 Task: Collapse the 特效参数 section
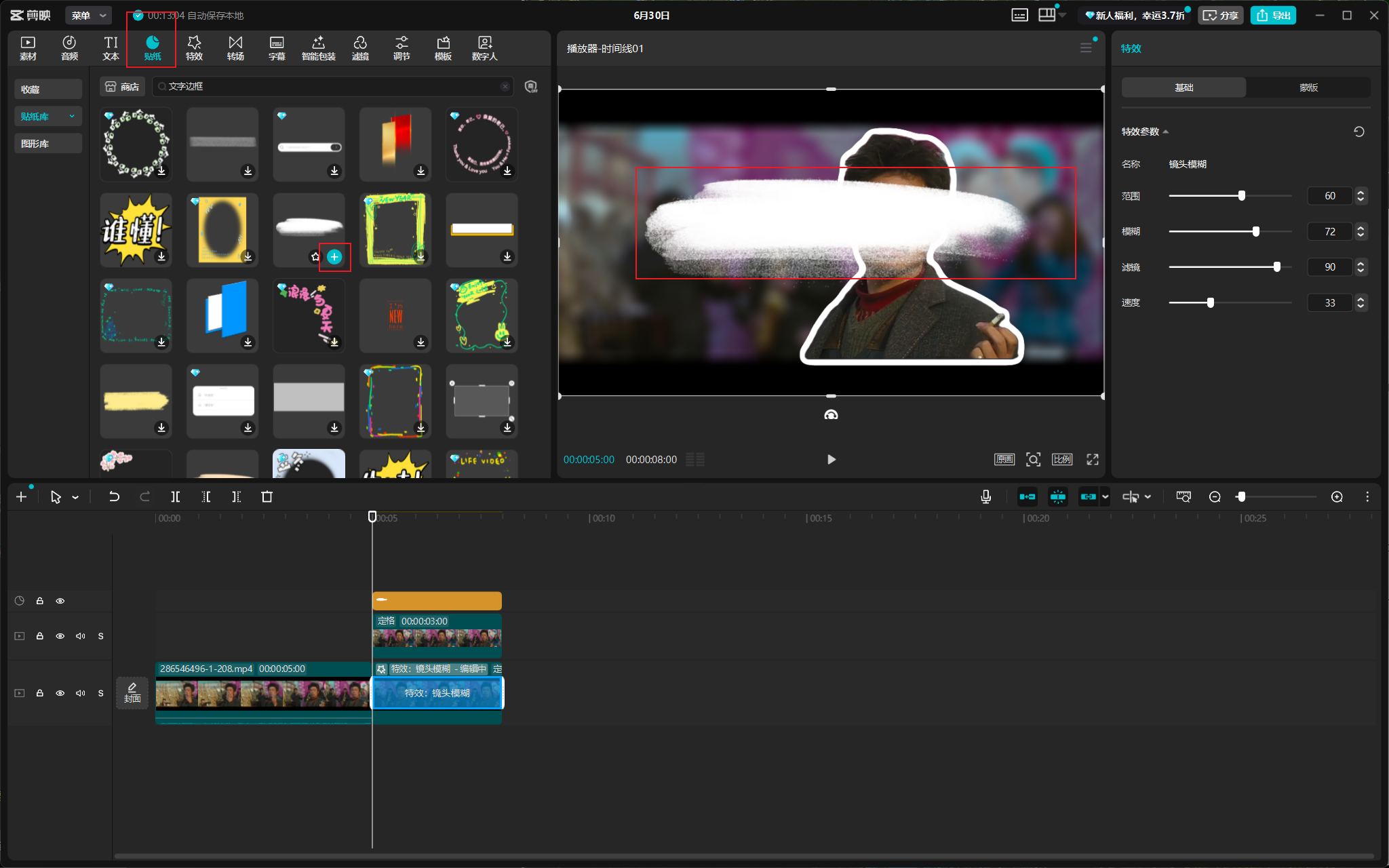1145,132
